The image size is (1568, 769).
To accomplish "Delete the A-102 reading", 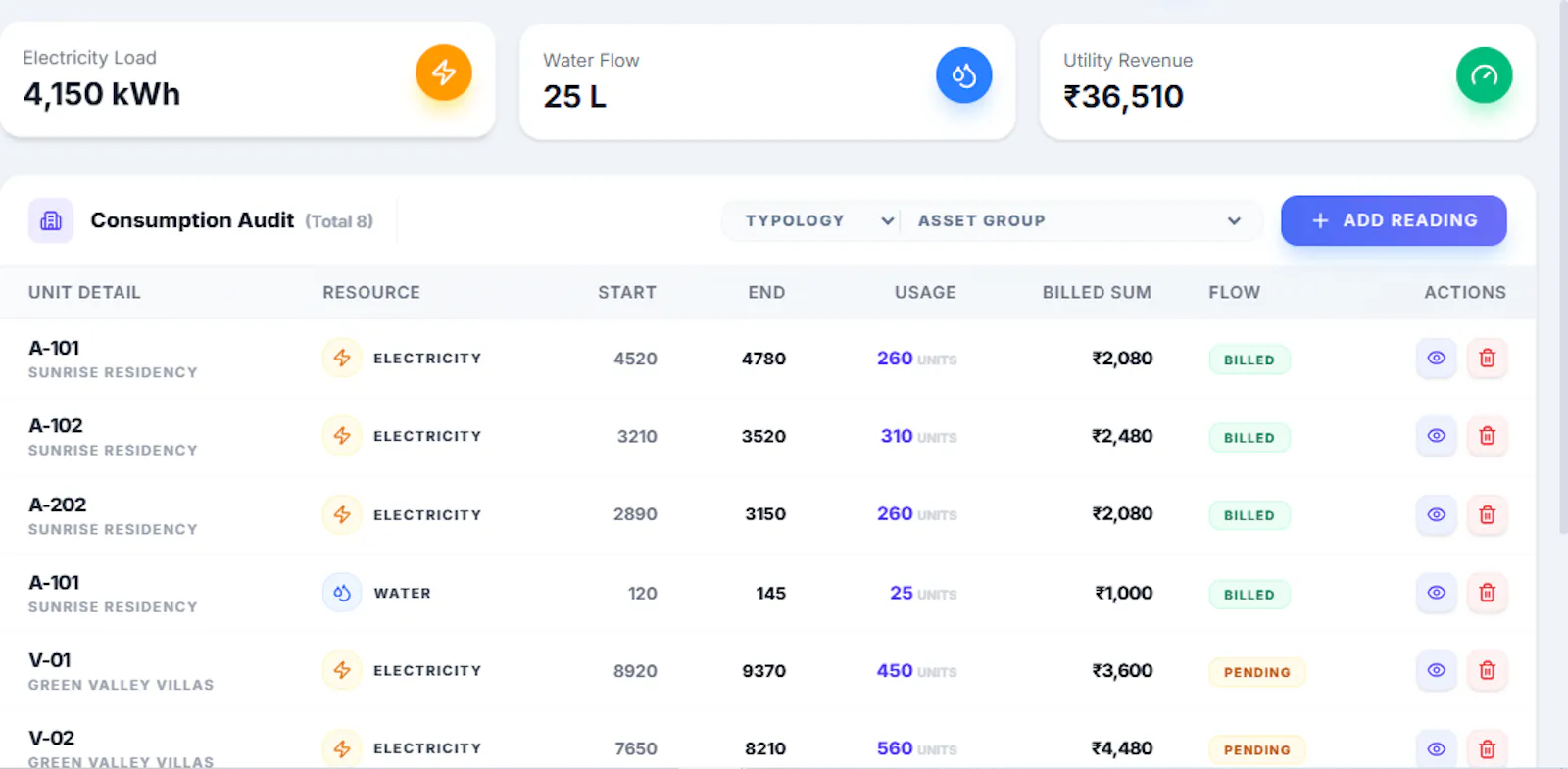I will click(x=1488, y=436).
